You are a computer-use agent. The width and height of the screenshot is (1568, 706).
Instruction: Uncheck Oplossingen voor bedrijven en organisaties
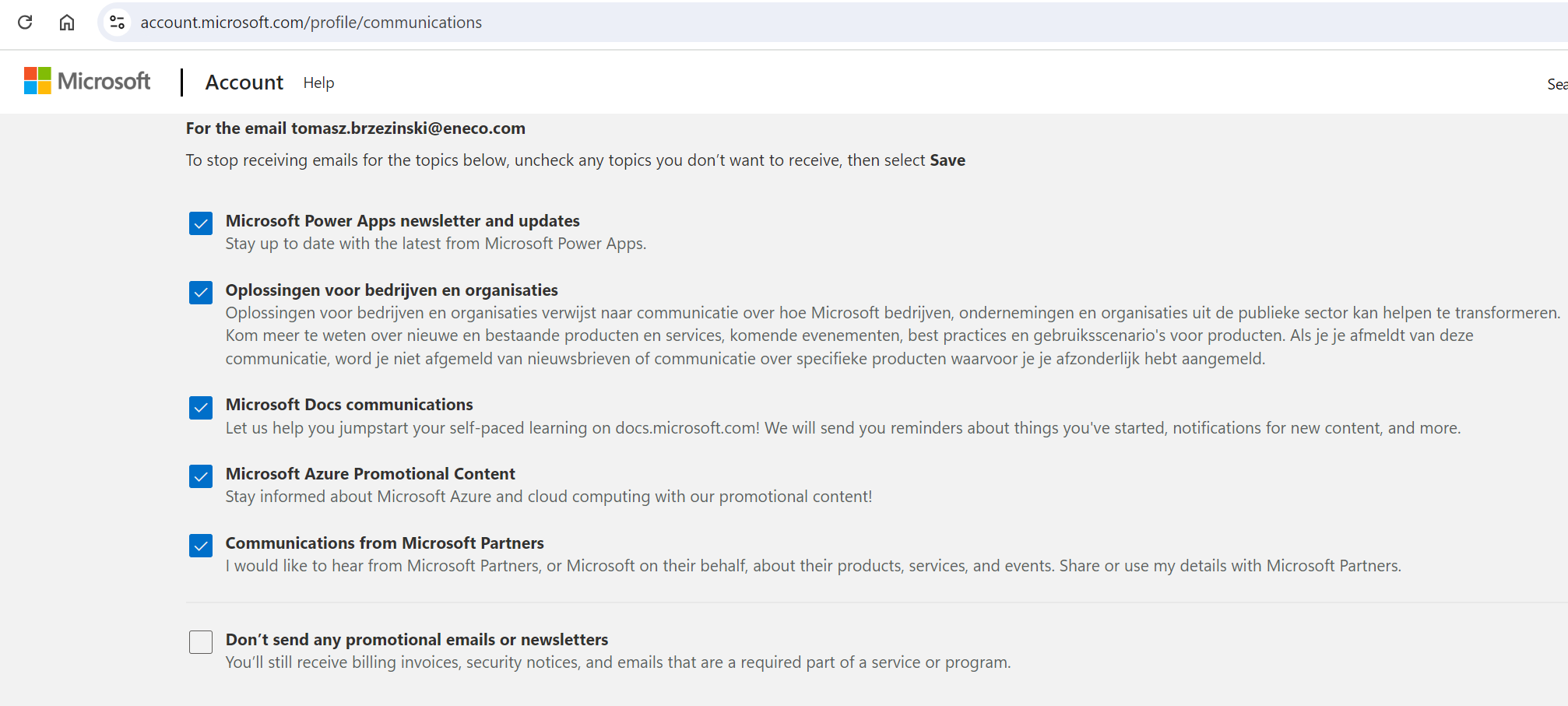pyautogui.click(x=201, y=293)
